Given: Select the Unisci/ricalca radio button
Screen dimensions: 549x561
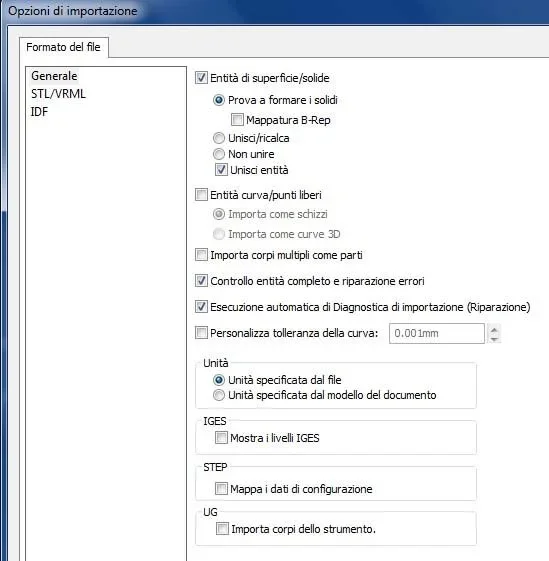Looking at the screenshot, I should [x=219, y=138].
